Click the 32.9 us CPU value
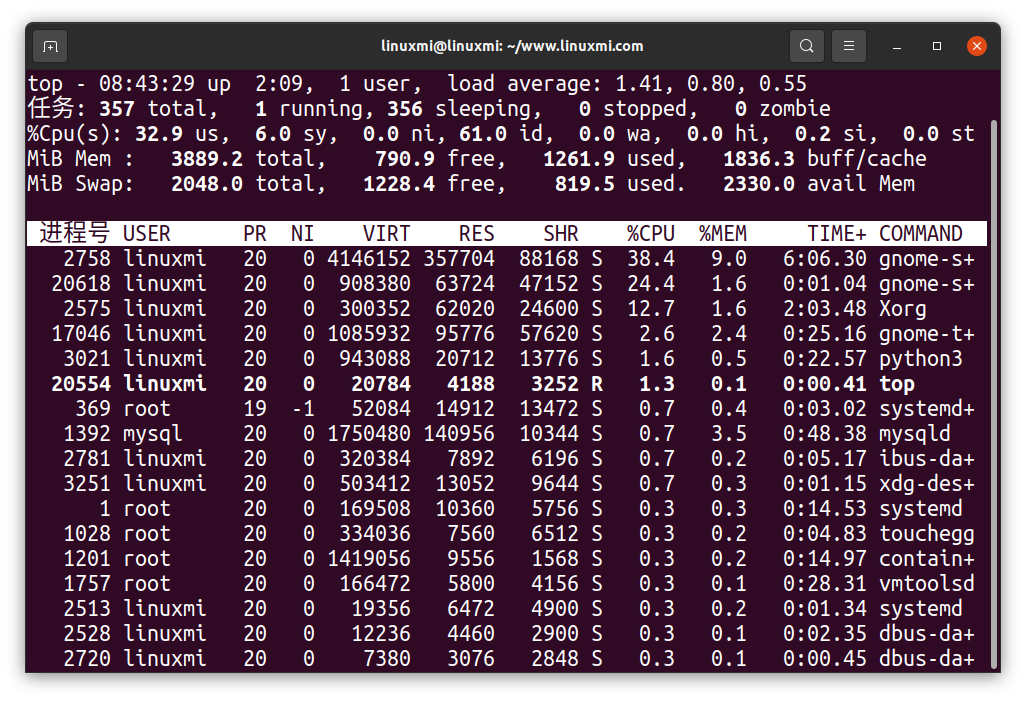1026x701 pixels. (158, 134)
